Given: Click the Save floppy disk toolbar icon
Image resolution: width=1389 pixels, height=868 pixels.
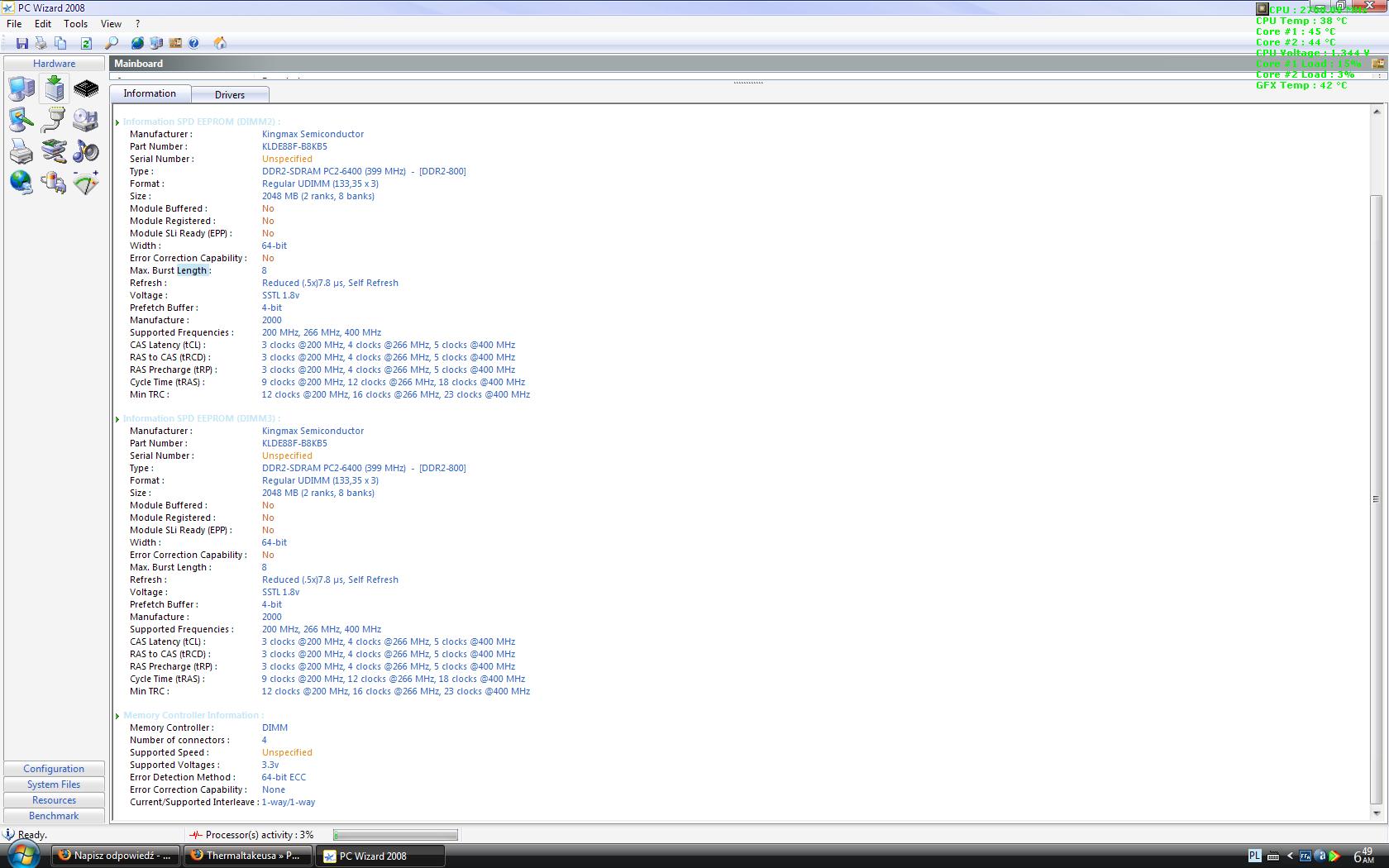Looking at the screenshot, I should (x=22, y=43).
